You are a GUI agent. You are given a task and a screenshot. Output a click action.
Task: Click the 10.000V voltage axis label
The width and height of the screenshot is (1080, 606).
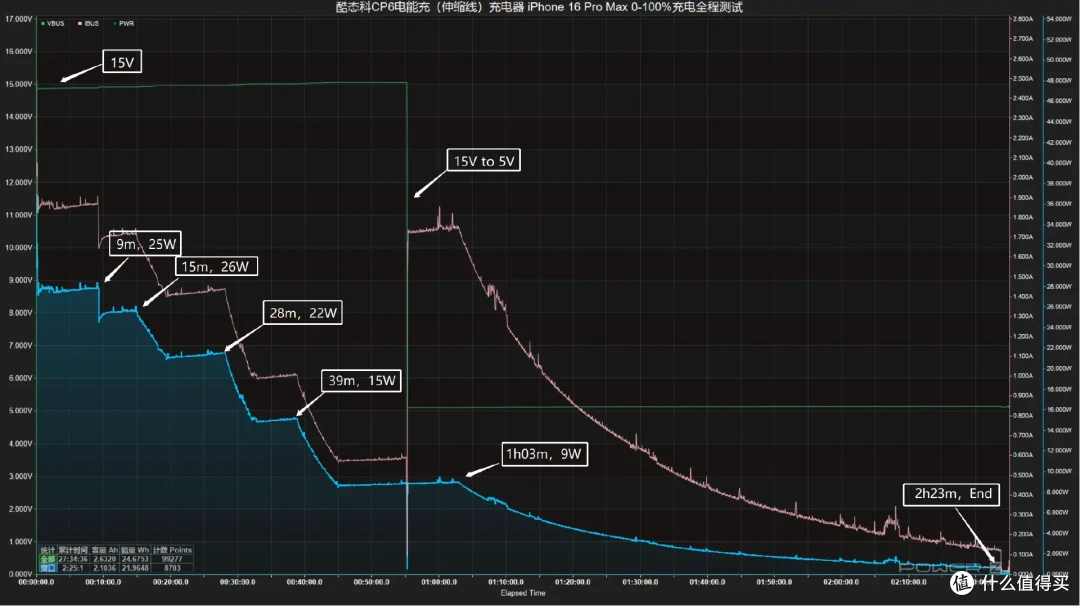(x=19, y=247)
